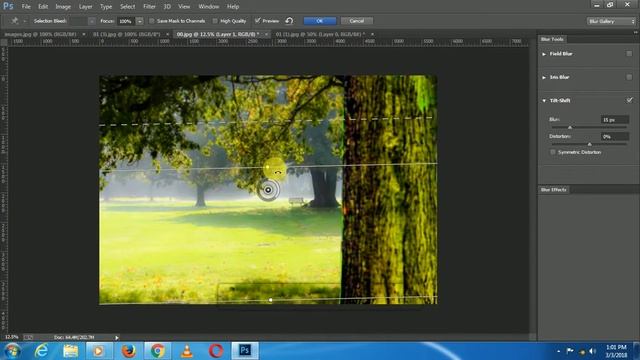This screenshot has height=360, width=640.
Task: Enable Save Mask to Channels checkbox
Action: pos(152,21)
